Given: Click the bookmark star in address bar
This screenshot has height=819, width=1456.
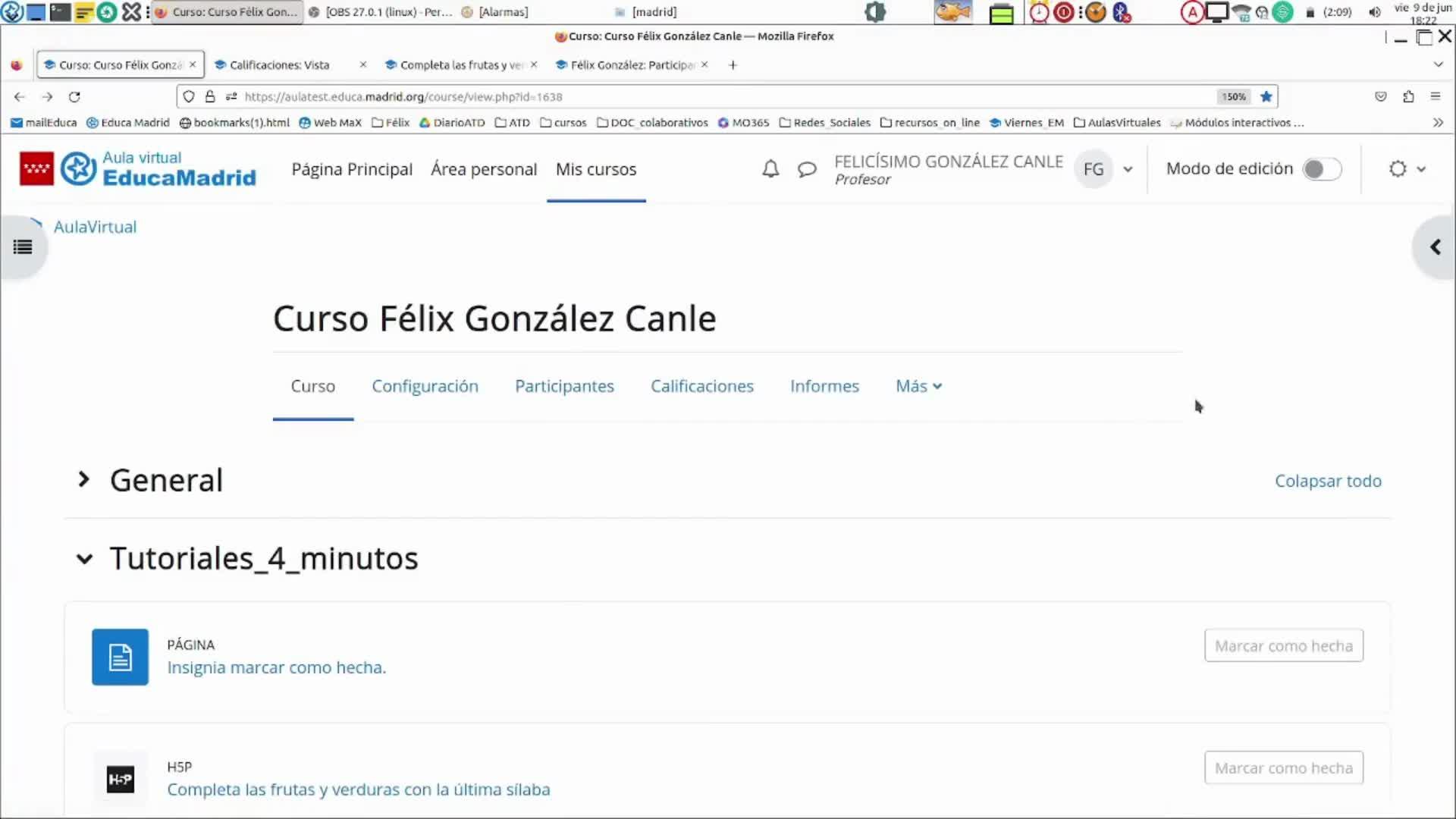Looking at the screenshot, I should 1266,96.
